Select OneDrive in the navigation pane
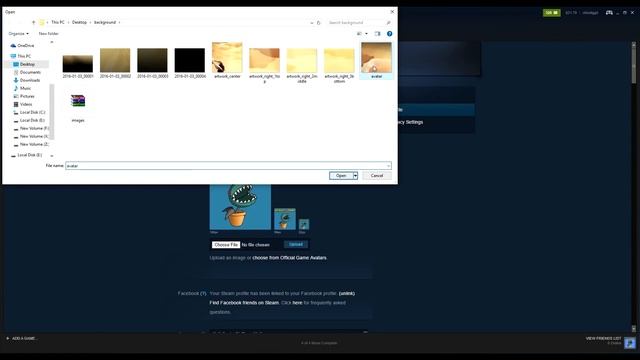Image resolution: width=640 pixels, height=360 pixels. point(25,46)
